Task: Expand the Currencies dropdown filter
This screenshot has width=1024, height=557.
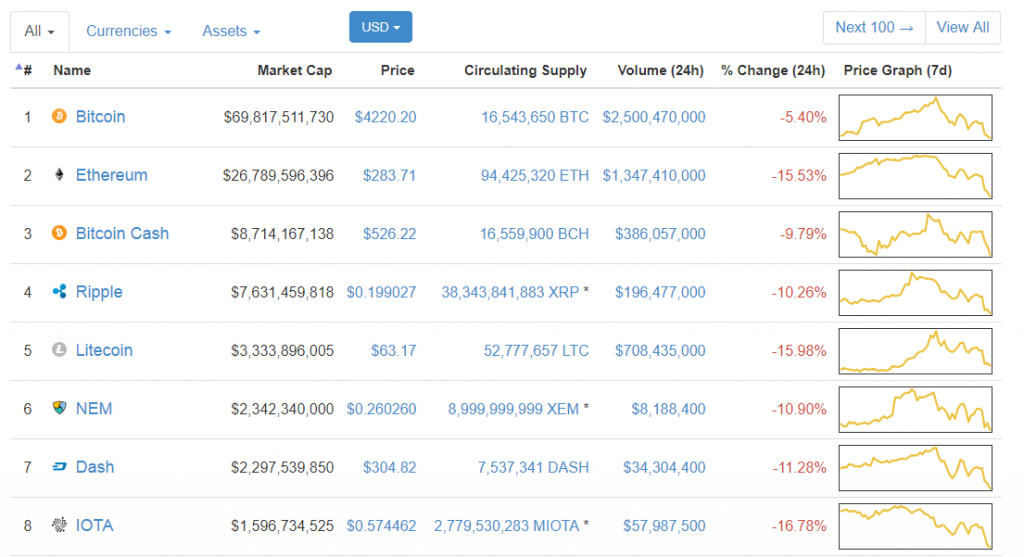Action: click(x=129, y=31)
